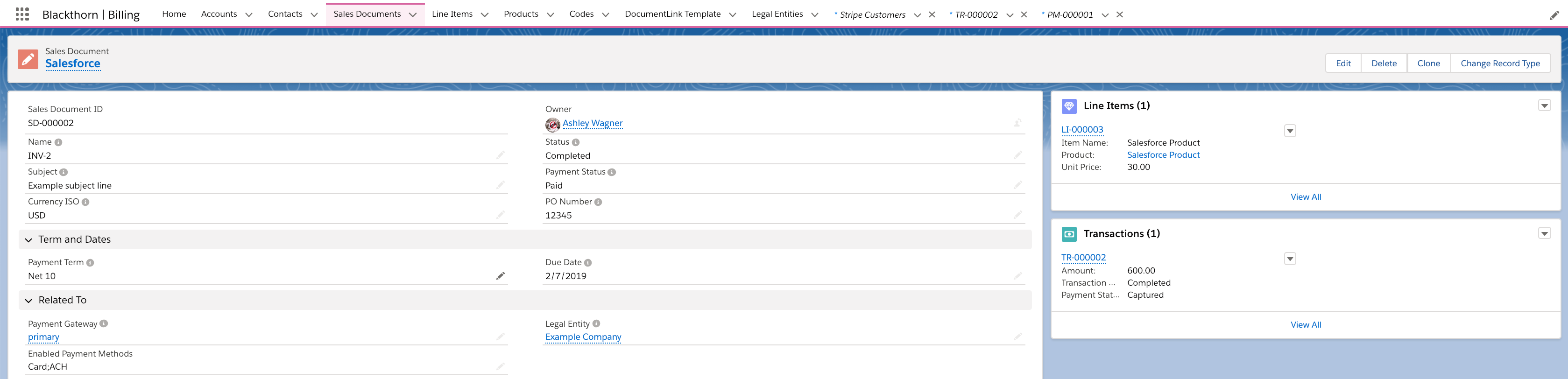The height and width of the screenshot is (379, 1568).
Task: Open the primary payment gateway link
Action: [44, 337]
